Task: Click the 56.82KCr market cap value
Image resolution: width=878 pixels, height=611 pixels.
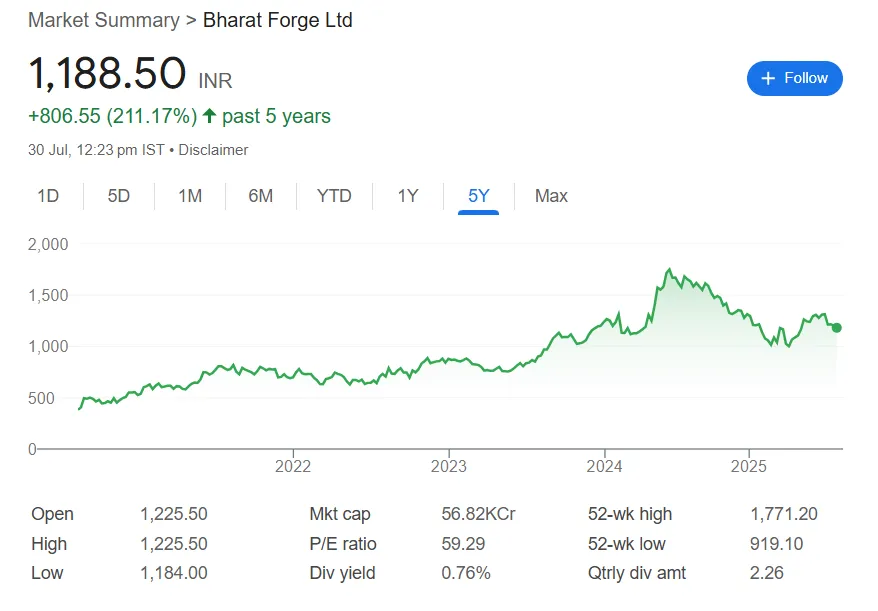Action: (x=478, y=514)
